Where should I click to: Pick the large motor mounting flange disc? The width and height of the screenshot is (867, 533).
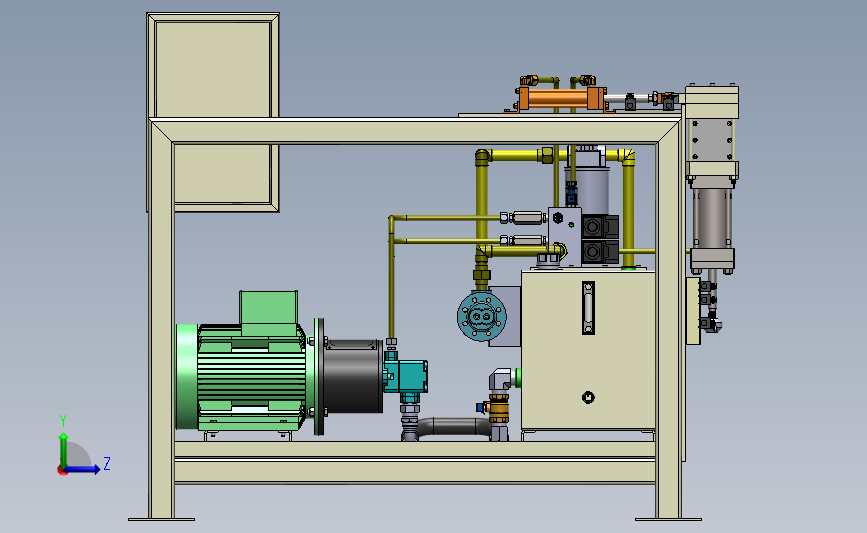pyautogui.click(x=319, y=377)
